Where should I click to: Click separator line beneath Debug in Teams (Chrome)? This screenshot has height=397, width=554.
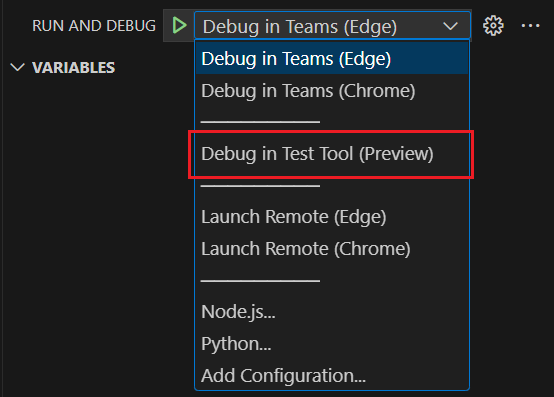click(x=260, y=122)
